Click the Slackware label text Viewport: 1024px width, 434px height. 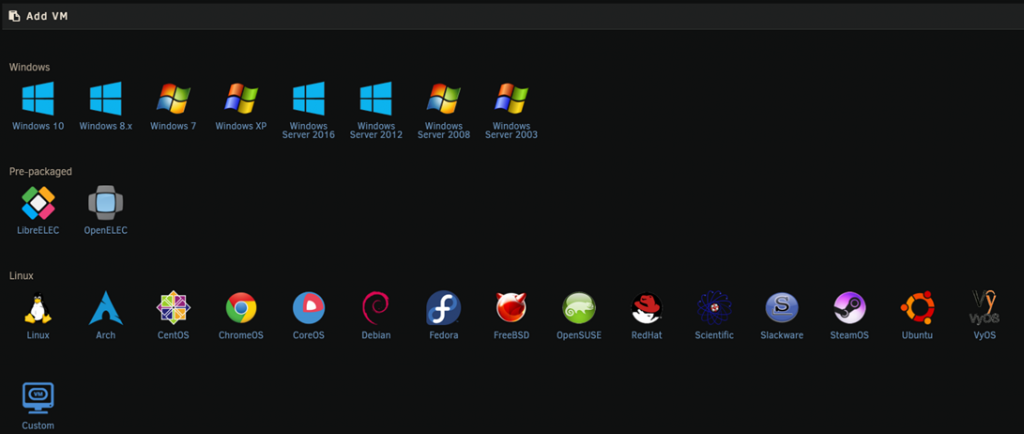coord(782,335)
